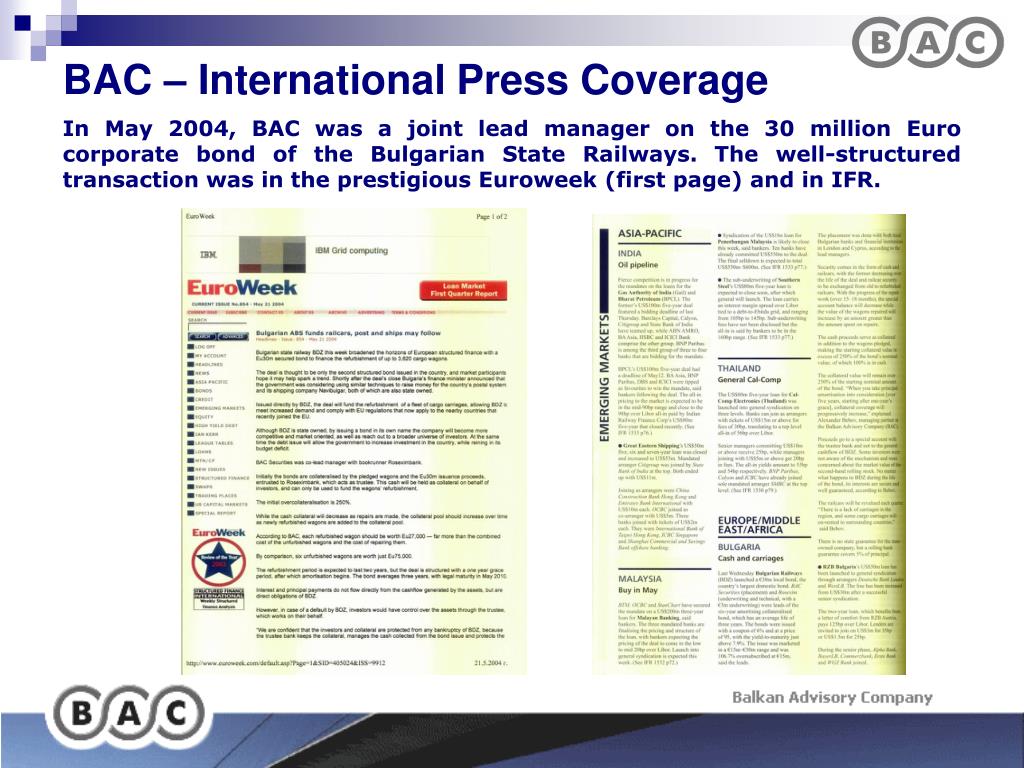
Task: Click My Account in EuroWeek sidebar
Action: pos(207,356)
